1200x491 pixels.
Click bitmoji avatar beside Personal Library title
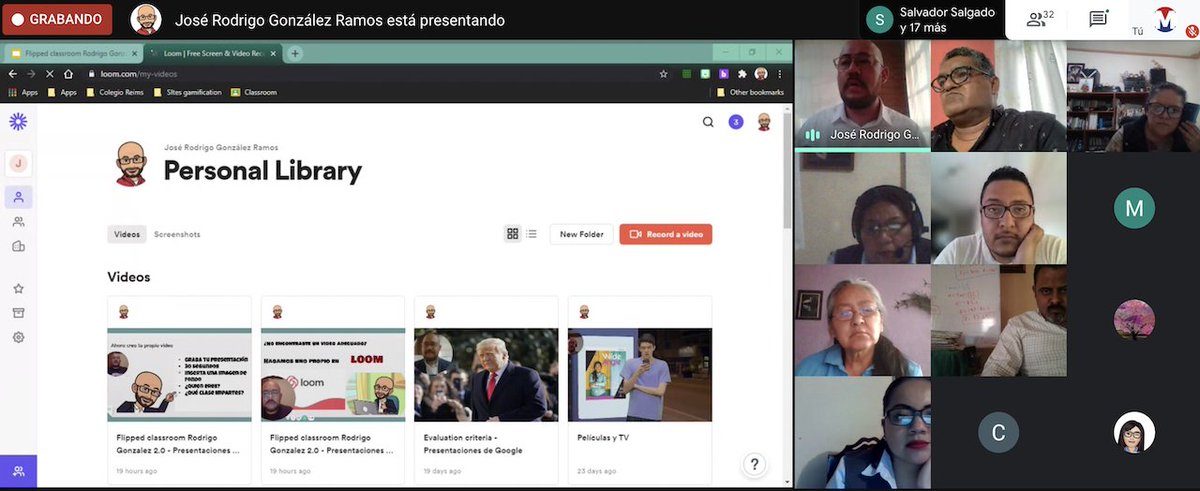click(130, 163)
